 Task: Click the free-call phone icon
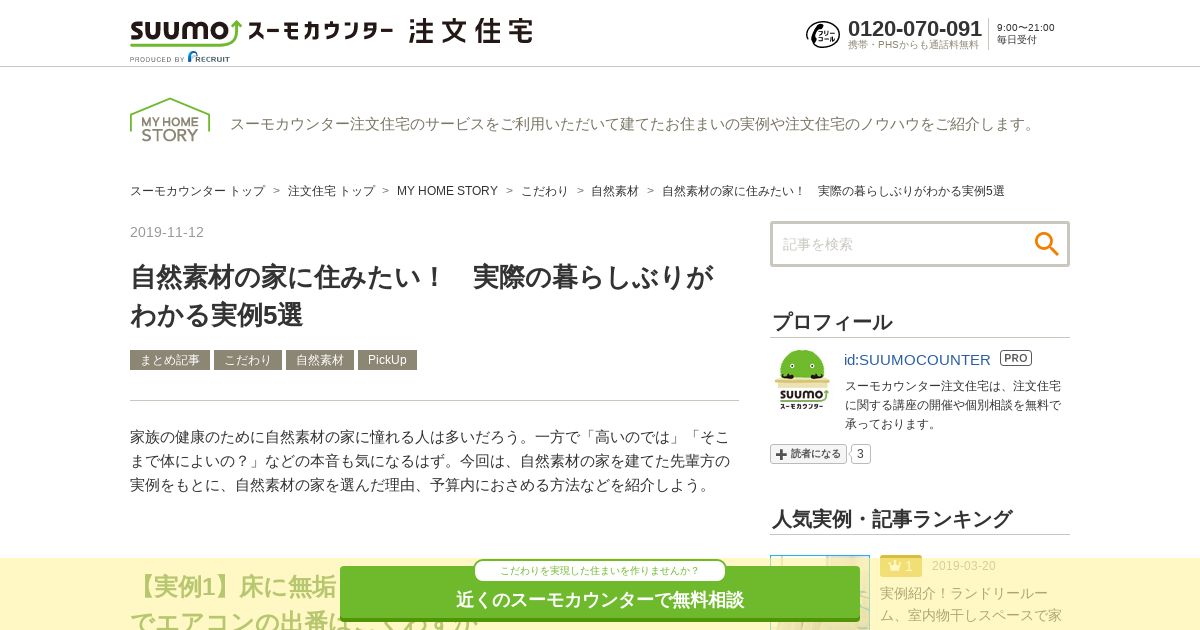[x=823, y=34]
